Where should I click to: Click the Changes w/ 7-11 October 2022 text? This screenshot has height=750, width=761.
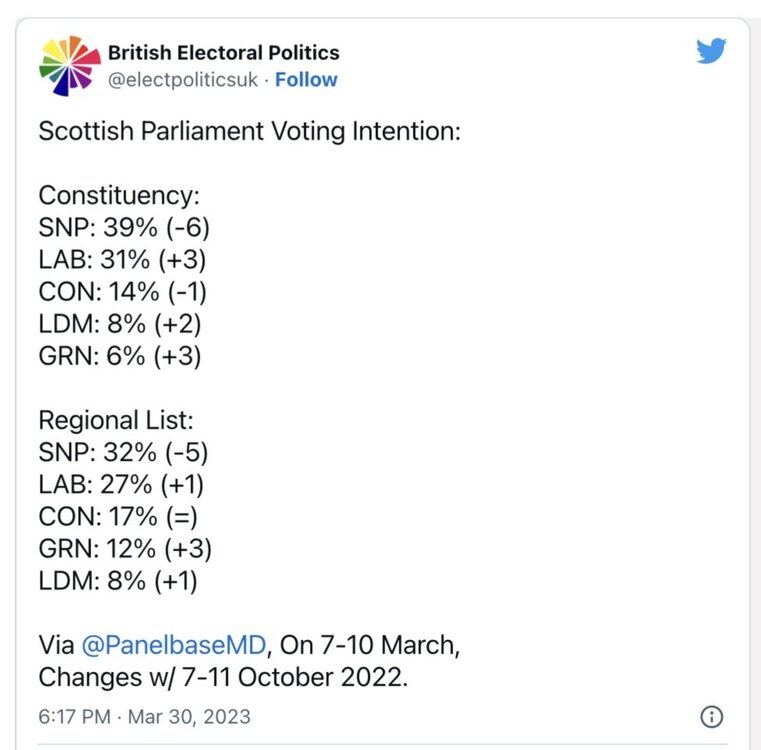(x=223, y=677)
